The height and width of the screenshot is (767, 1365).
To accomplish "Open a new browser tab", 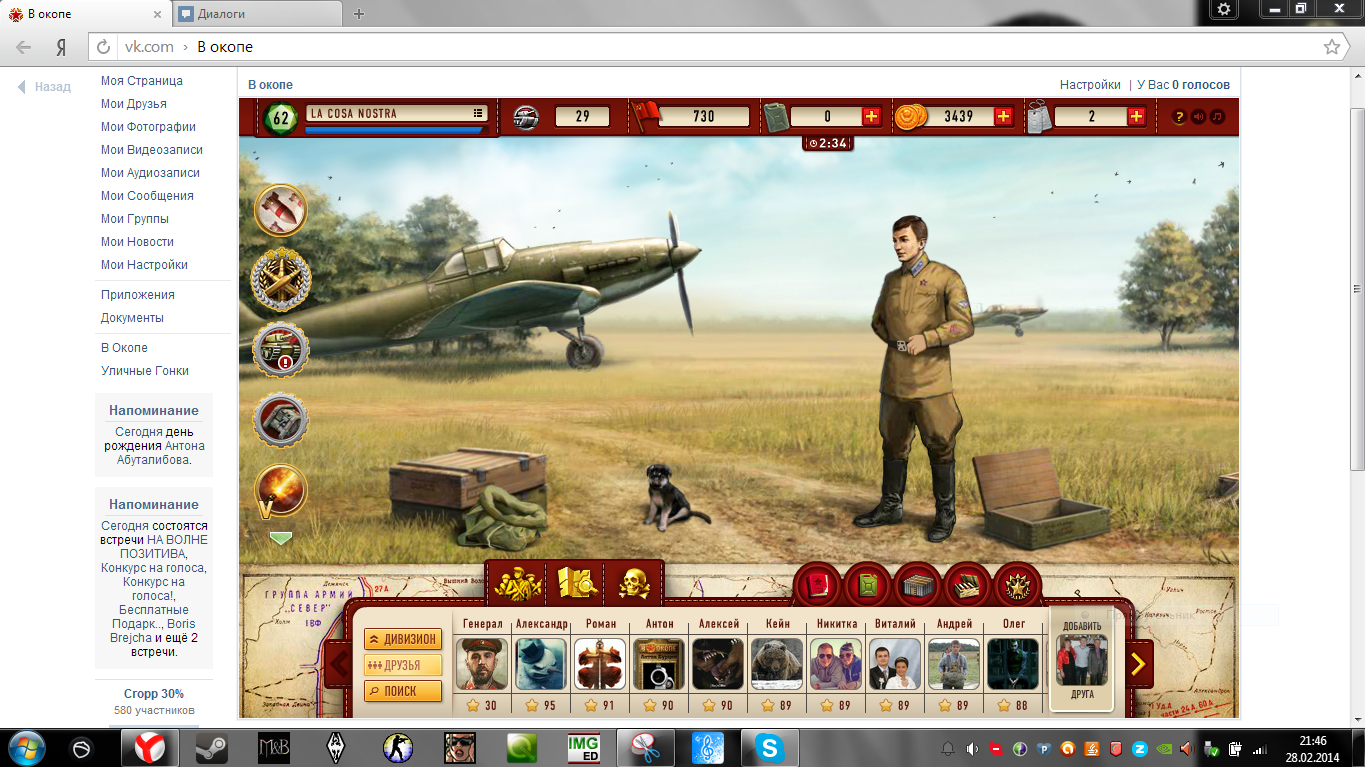I will (x=359, y=14).
